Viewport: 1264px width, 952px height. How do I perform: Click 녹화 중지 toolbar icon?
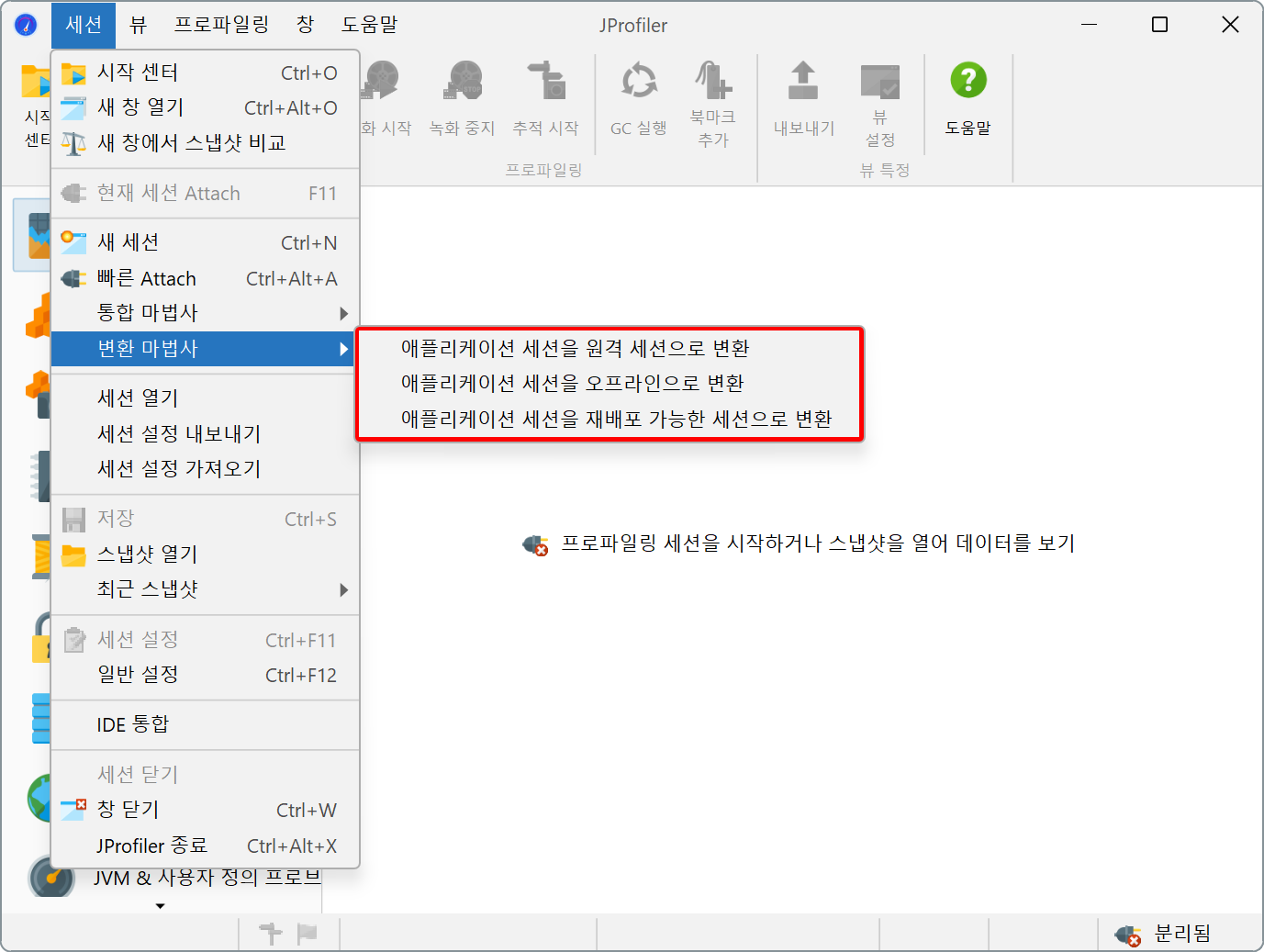pos(463,81)
